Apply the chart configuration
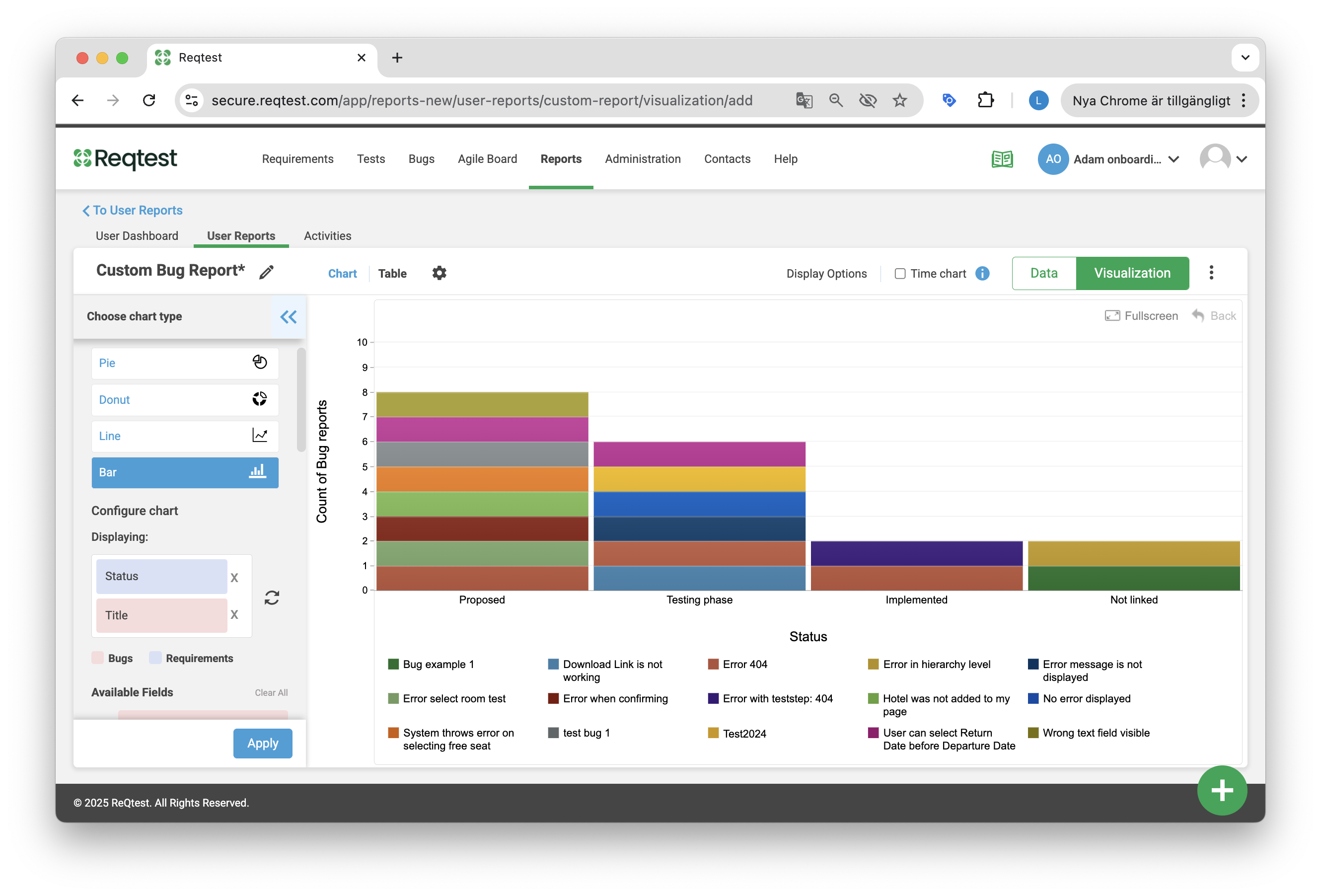Viewport: 1321px width, 896px height. [263, 743]
